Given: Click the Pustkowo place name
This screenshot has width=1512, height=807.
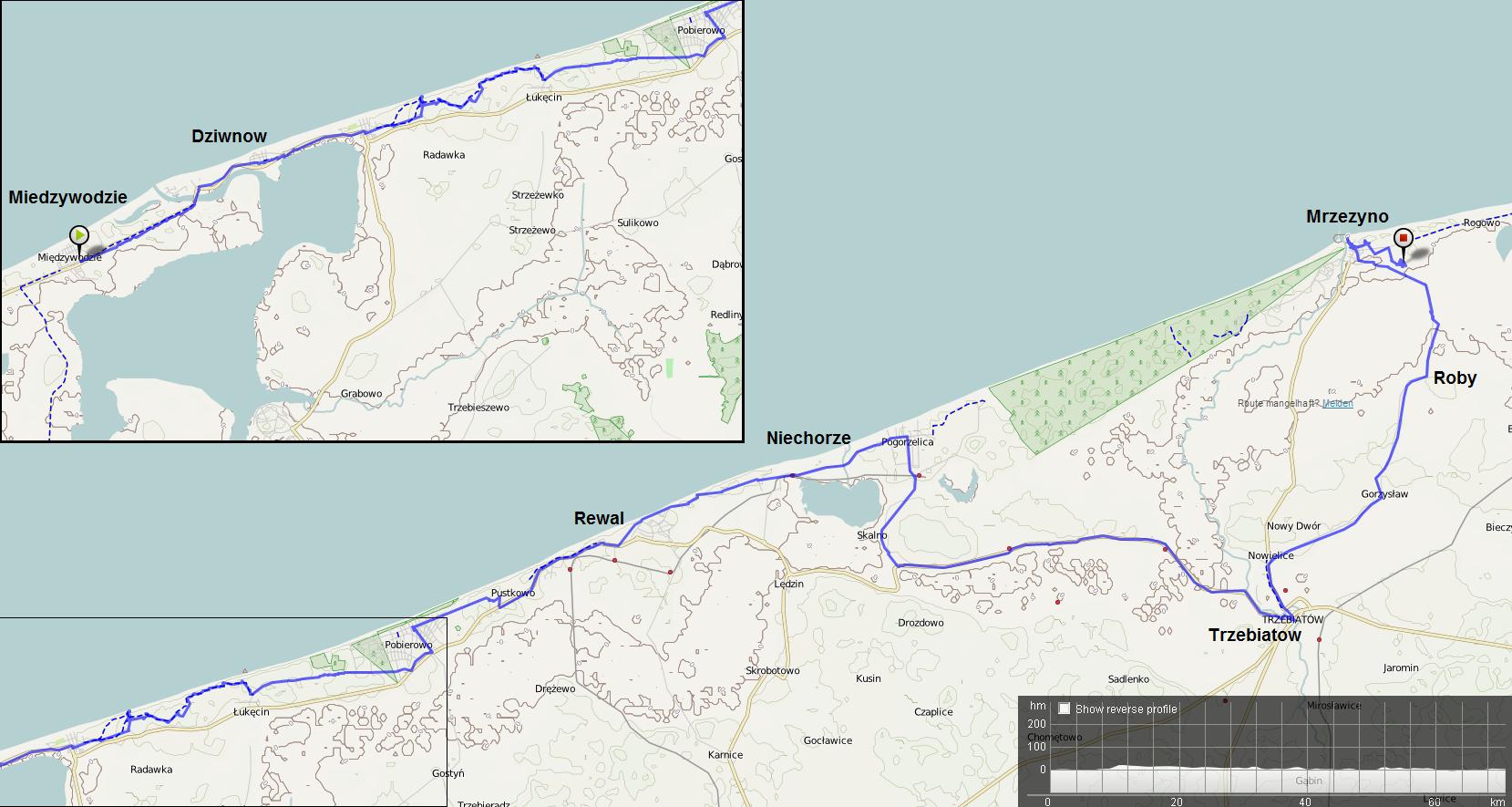Looking at the screenshot, I should [513, 594].
